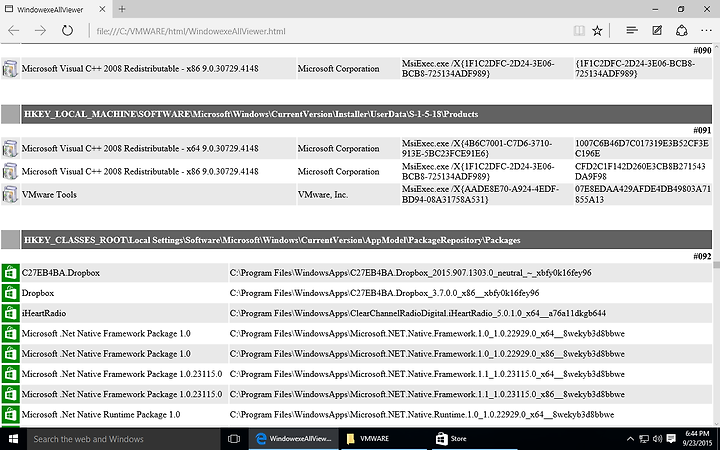
Task: Open Reading view book icon
Action: pyautogui.click(x=579, y=31)
